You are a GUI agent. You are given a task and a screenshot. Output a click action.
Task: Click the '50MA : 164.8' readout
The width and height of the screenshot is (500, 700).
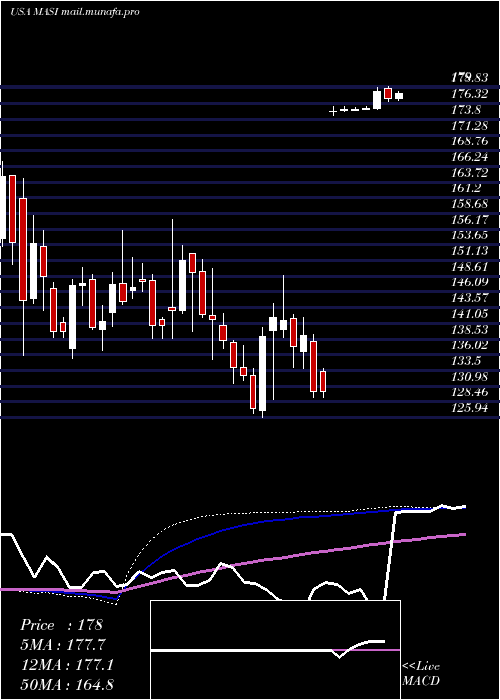pyautogui.click(x=66, y=685)
